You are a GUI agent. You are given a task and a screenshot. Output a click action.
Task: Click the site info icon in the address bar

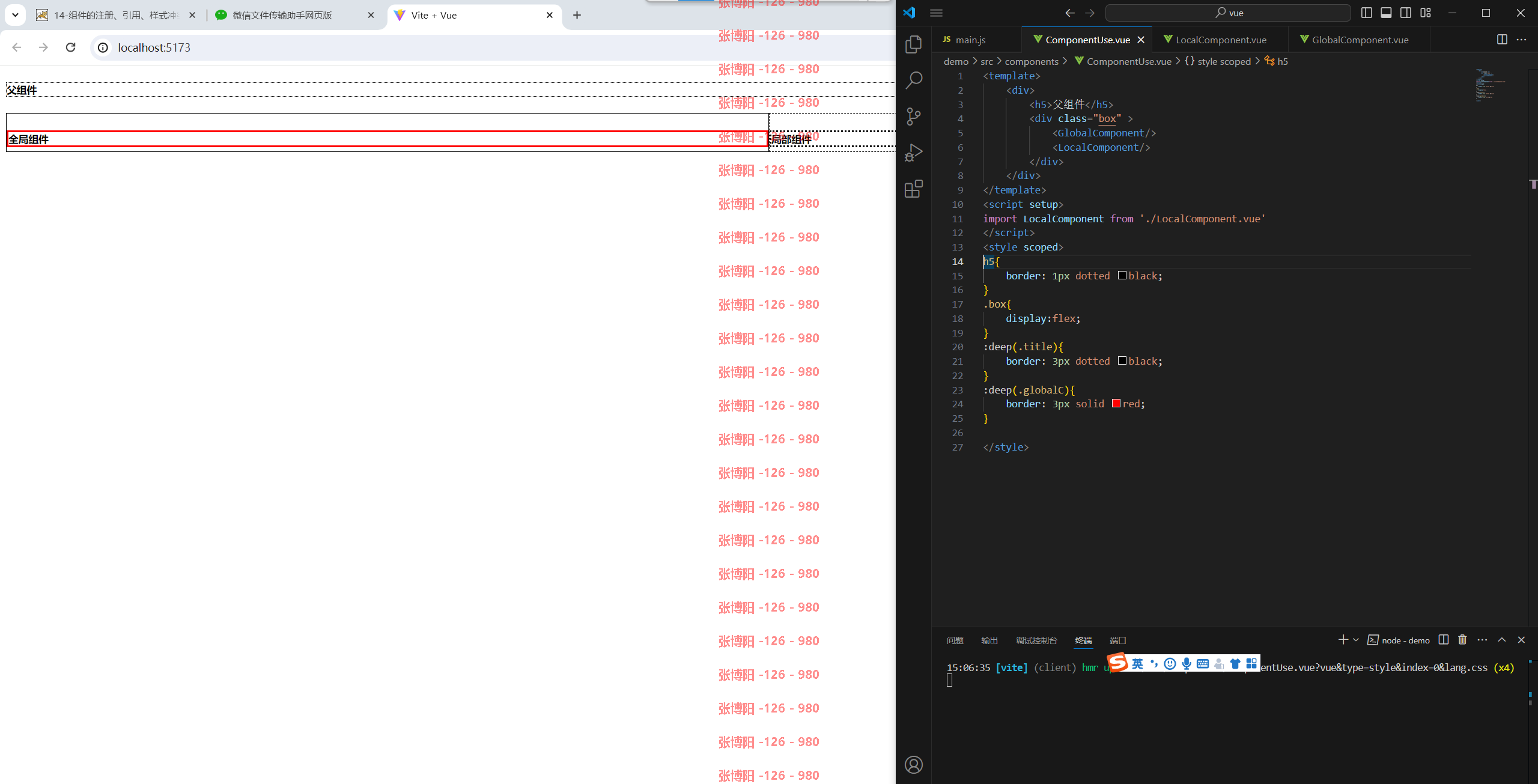(x=103, y=47)
